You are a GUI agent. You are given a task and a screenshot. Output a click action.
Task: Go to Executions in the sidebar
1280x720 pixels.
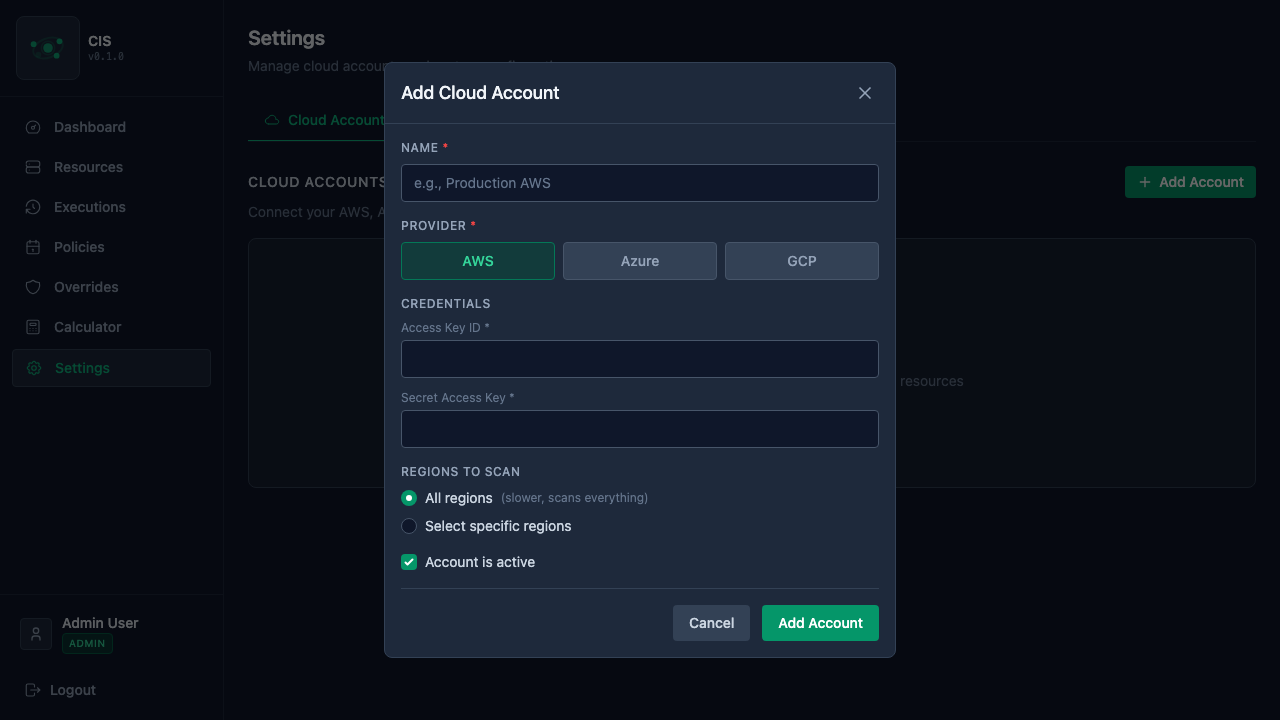[x=111, y=207]
